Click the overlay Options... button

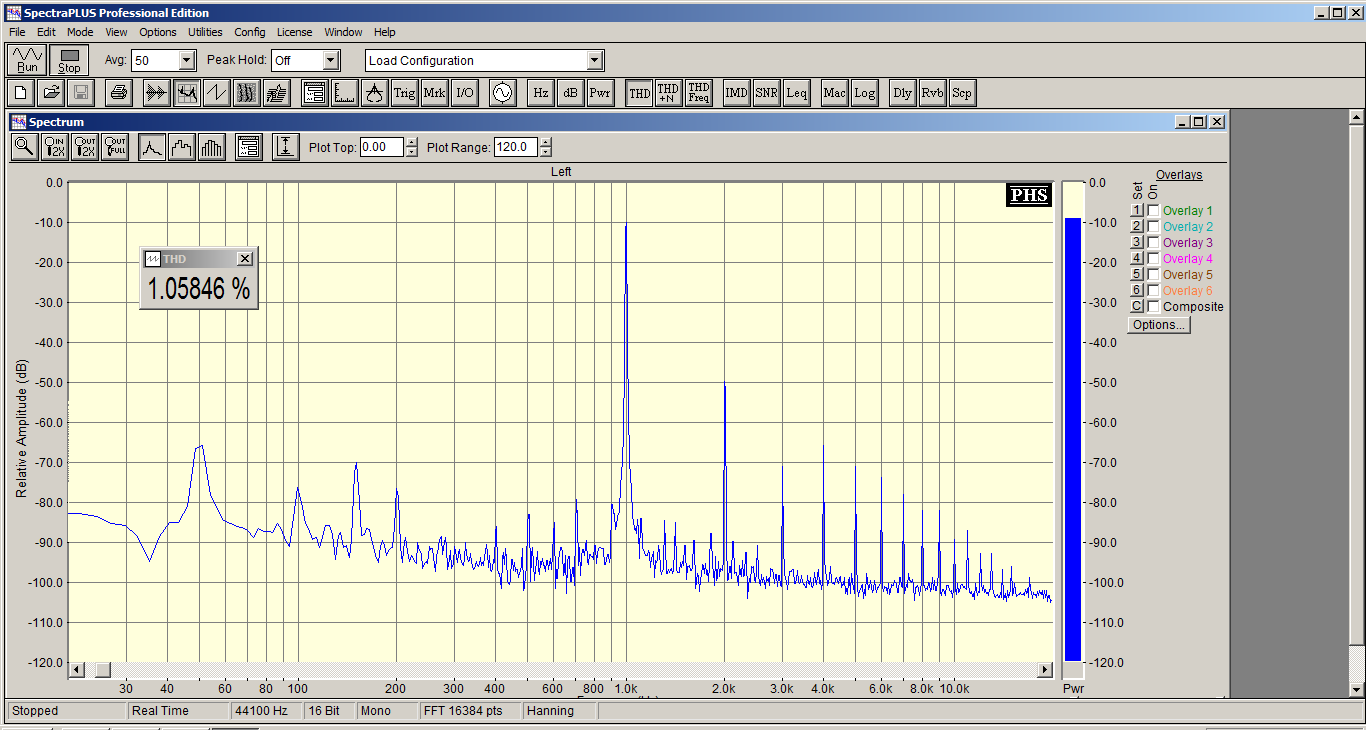[1159, 325]
